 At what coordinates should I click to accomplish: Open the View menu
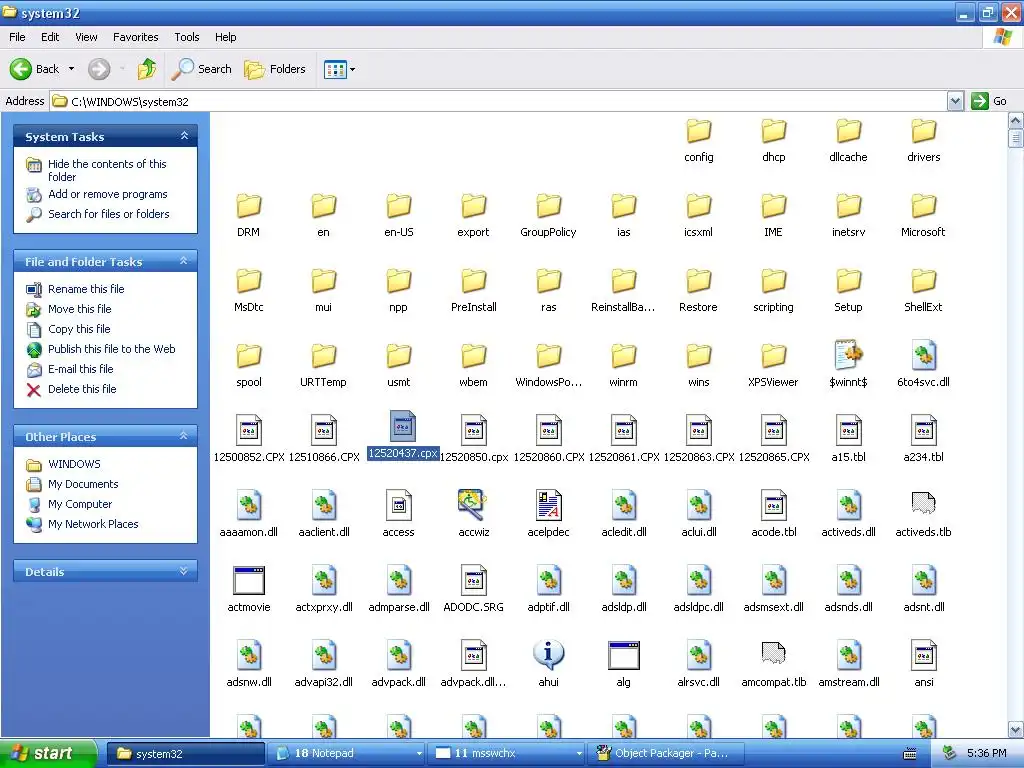click(x=86, y=37)
